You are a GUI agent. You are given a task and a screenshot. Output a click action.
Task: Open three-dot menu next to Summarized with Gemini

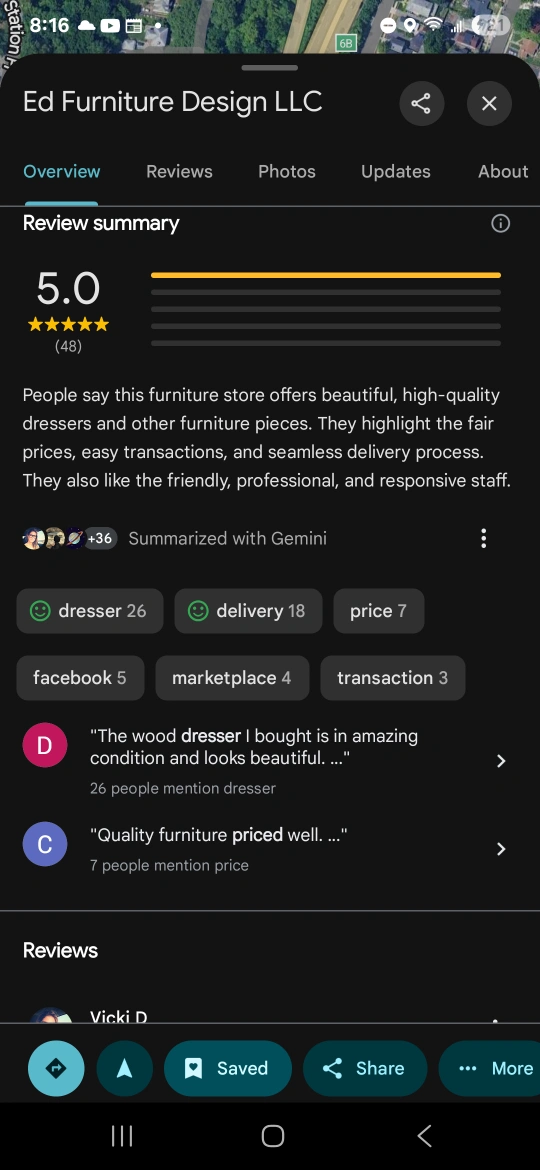[483, 538]
